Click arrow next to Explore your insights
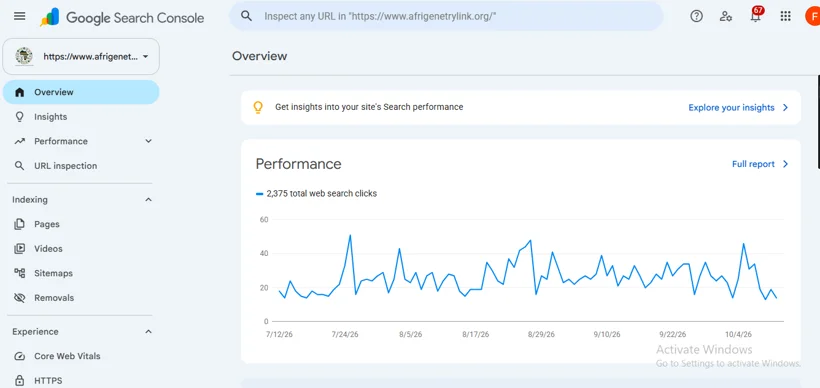 (785, 108)
